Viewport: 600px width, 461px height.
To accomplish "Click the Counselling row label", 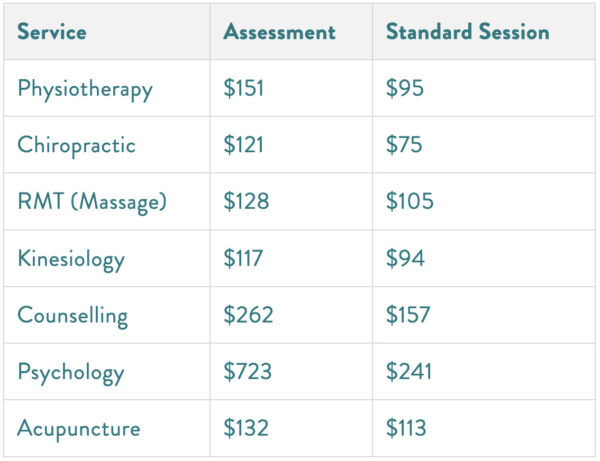I will tap(72, 316).
